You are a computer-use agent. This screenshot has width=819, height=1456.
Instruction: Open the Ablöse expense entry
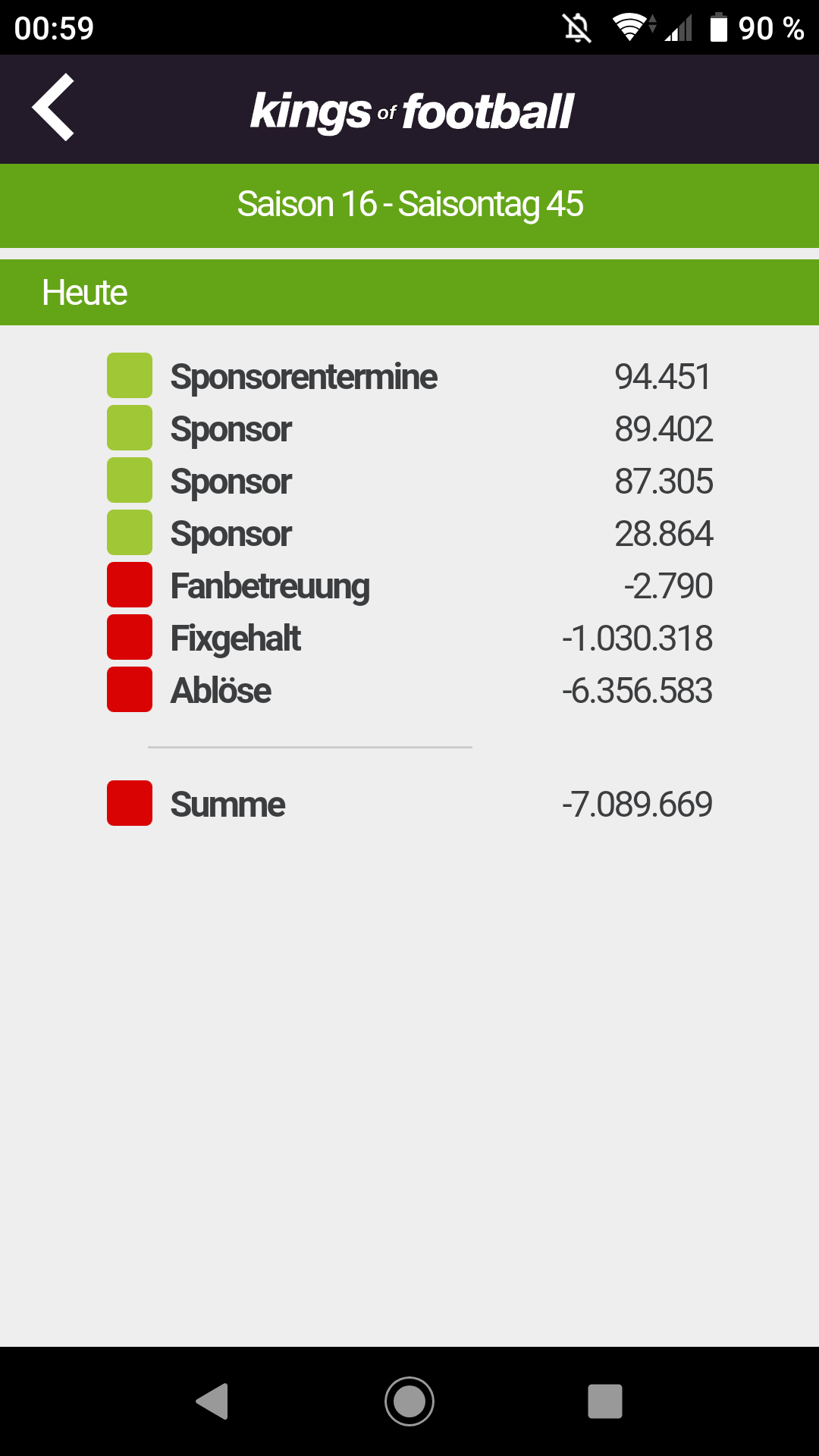click(409, 690)
